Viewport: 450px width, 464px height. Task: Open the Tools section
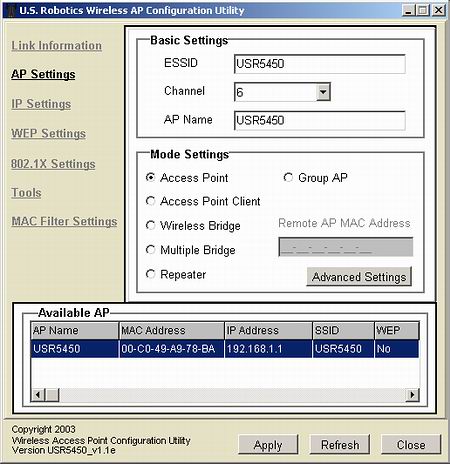(26, 193)
